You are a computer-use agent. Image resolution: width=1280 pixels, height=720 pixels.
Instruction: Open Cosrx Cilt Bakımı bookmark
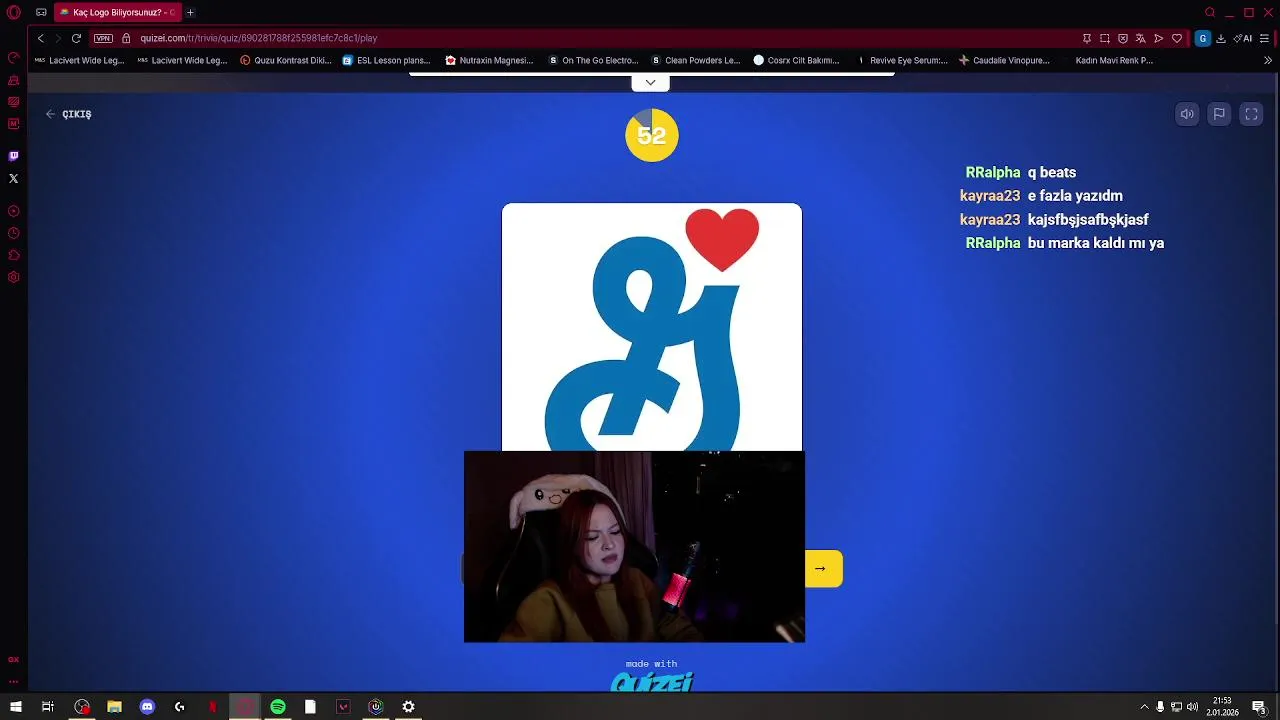(797, 60)
